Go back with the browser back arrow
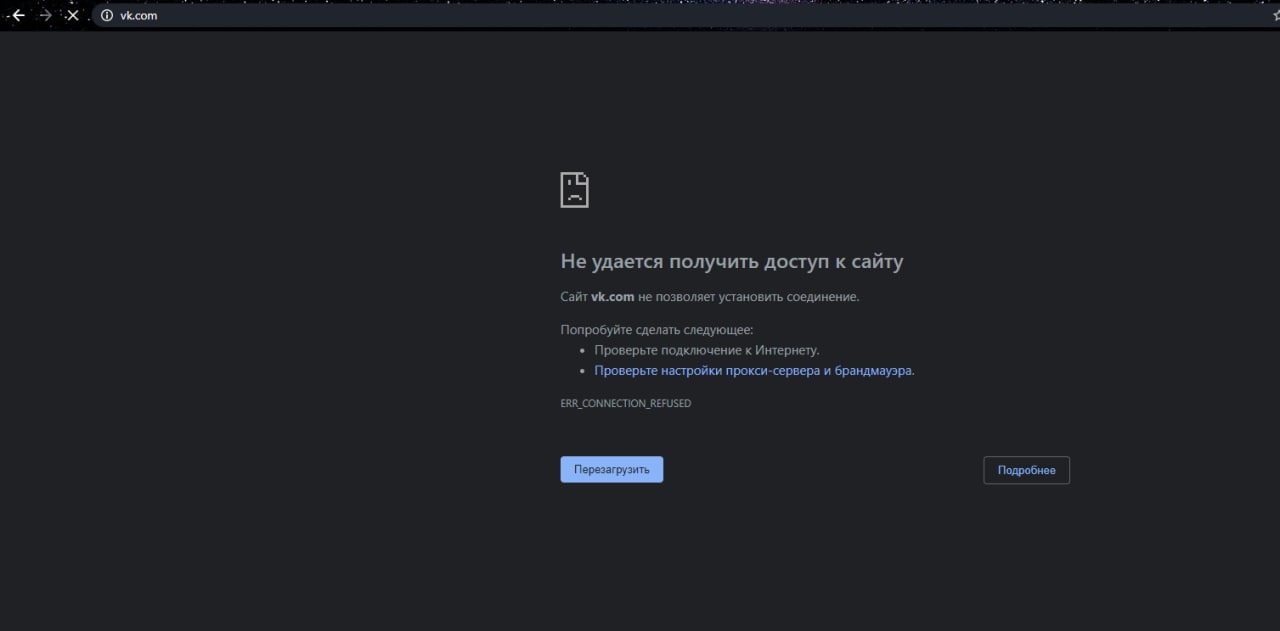Image resolution: width=1280 pixels, height=631 pixels. [x=18, y=15]
